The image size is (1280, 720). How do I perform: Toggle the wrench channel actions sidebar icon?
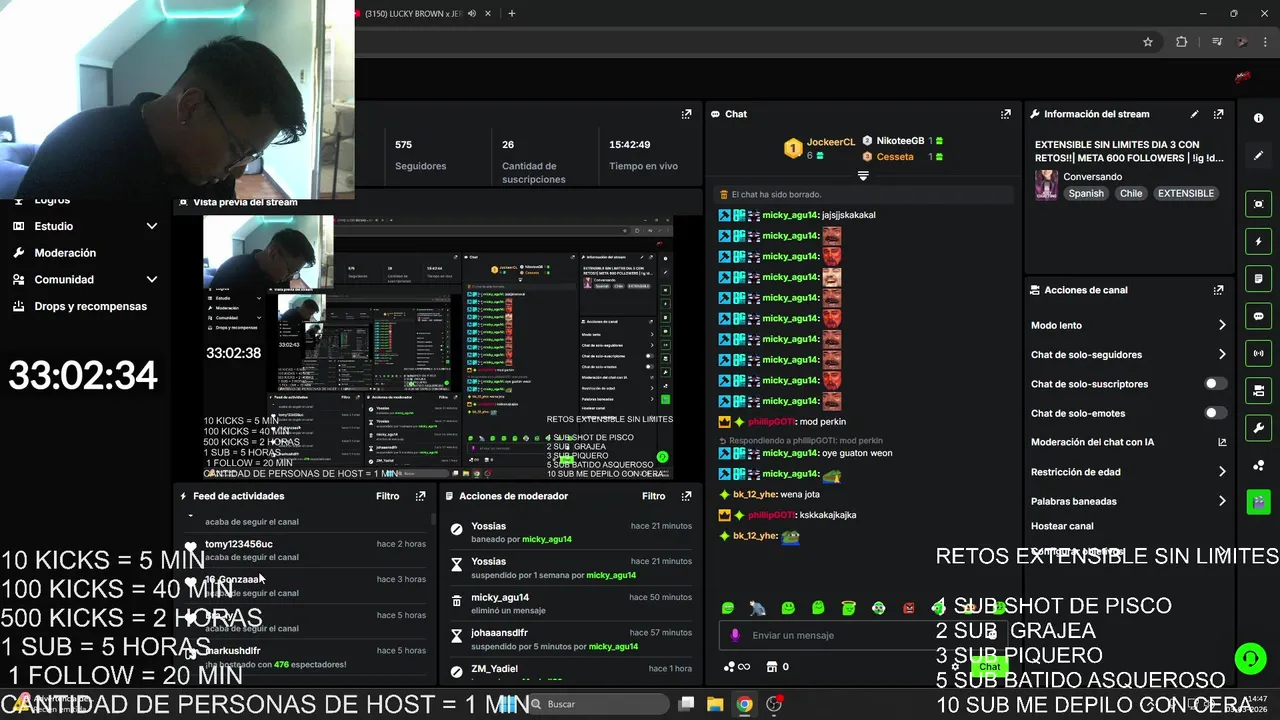click(1258, 428)
